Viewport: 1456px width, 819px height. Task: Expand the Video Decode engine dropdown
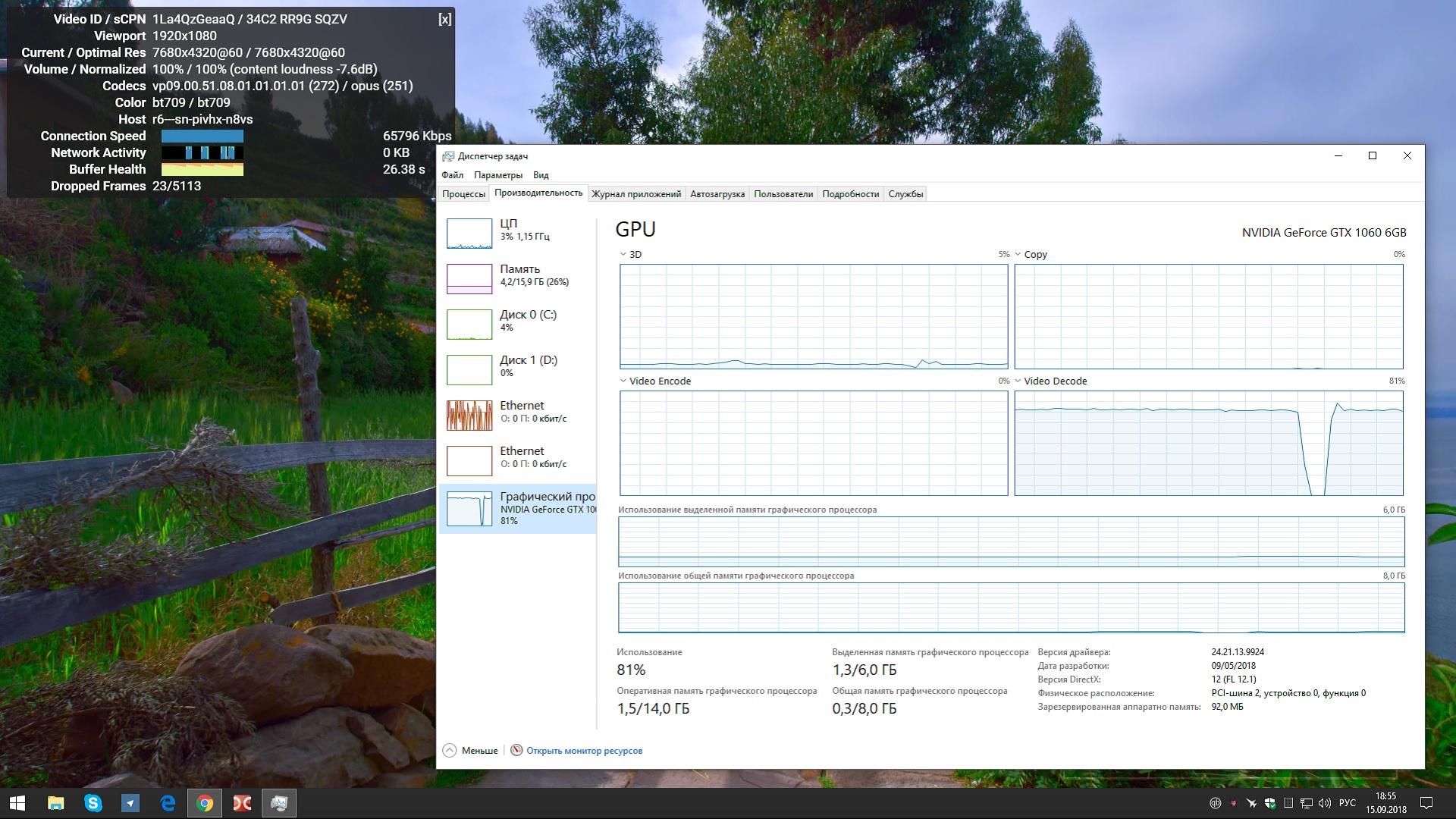point(1018,381)
